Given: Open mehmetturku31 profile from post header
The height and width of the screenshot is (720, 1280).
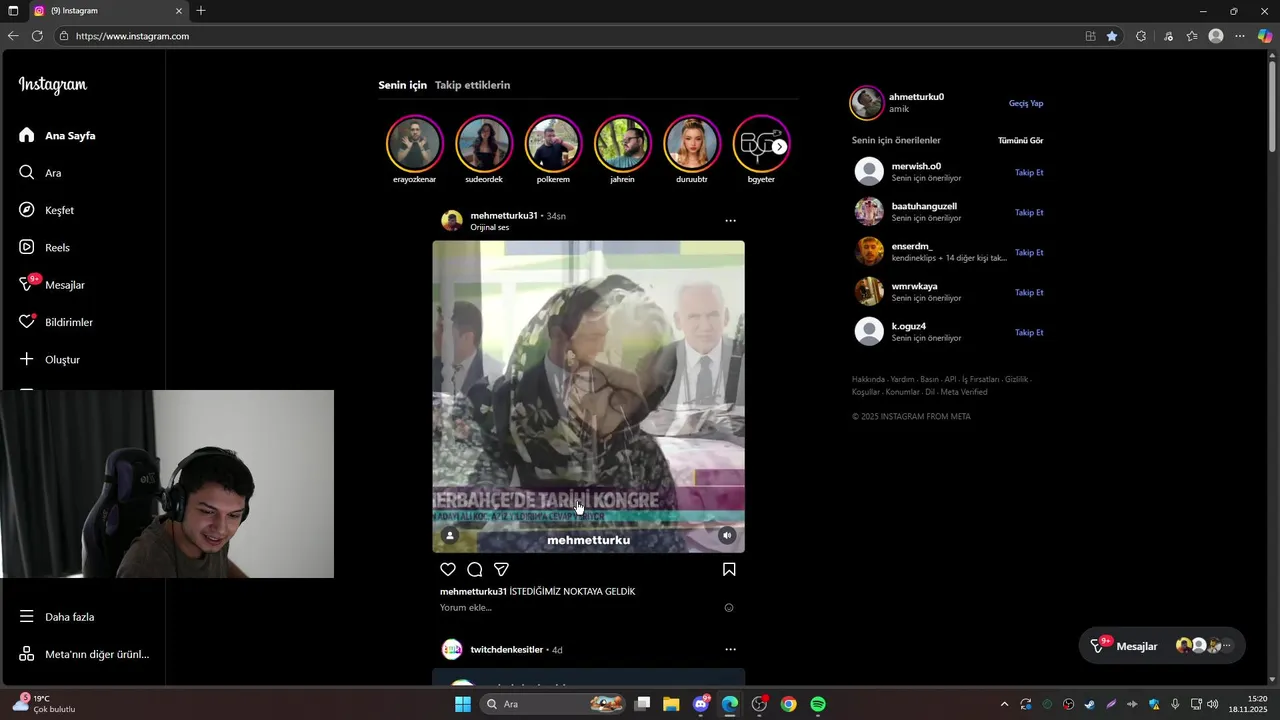Looking at the screenshot, I should [504, 216].
